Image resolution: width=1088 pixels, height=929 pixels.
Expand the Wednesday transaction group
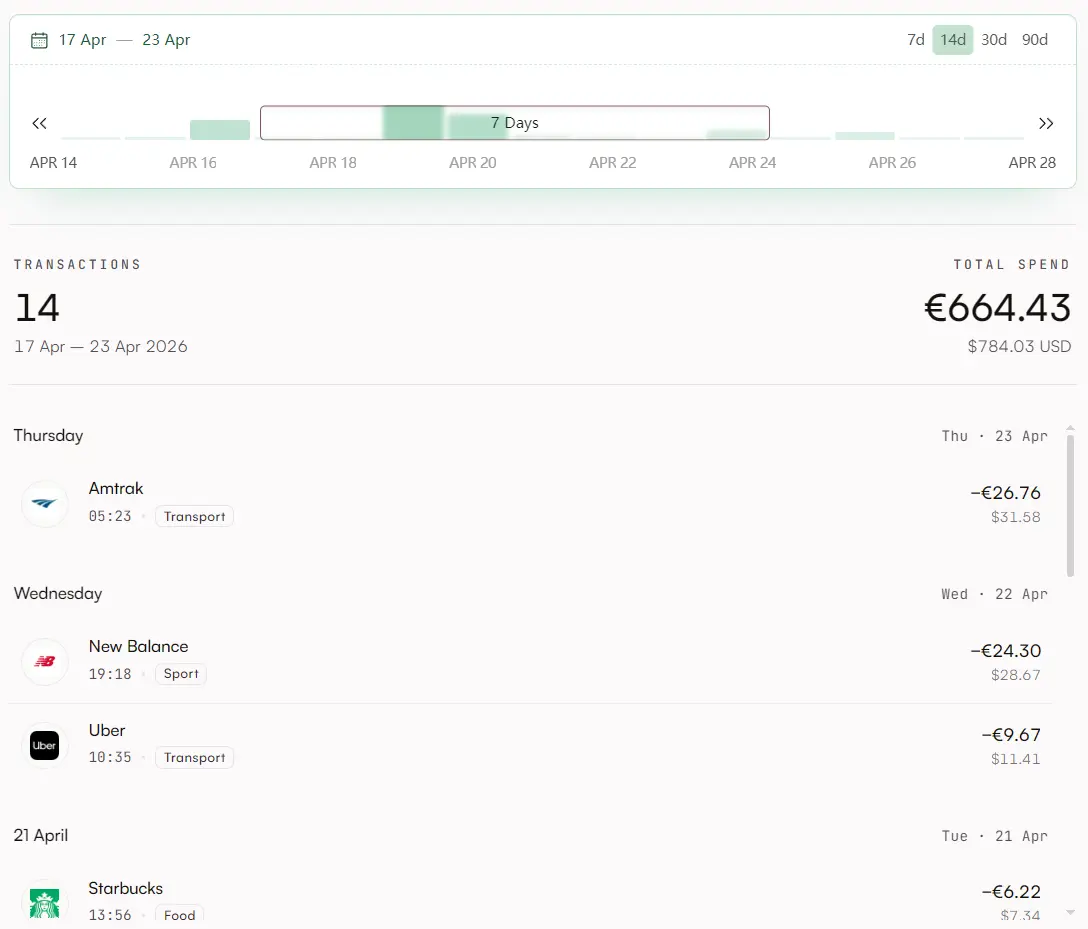coord(57,593)
